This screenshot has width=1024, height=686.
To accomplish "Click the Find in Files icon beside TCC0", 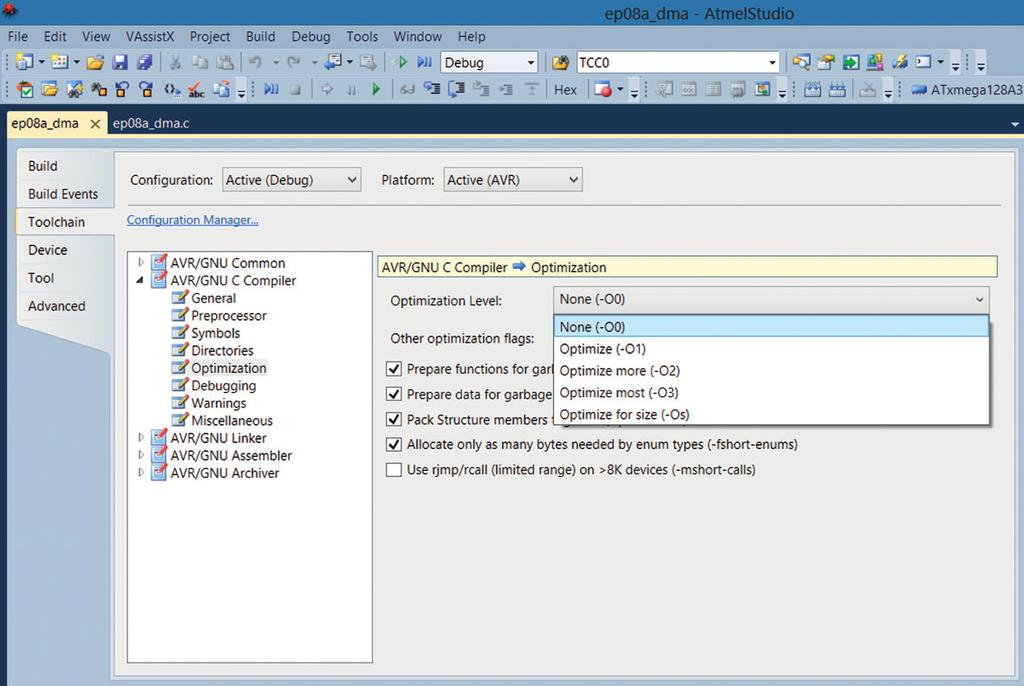I will click(560, 63).
